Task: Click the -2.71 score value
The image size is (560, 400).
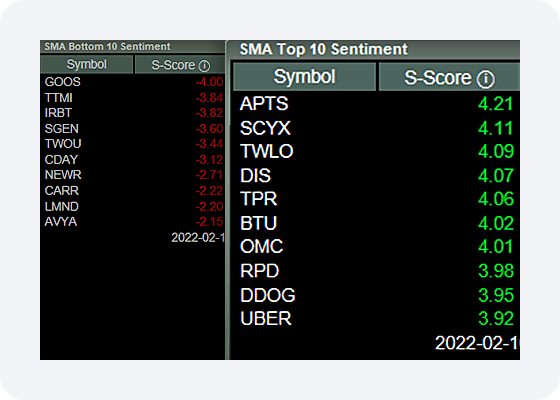Action: (209, 175)
